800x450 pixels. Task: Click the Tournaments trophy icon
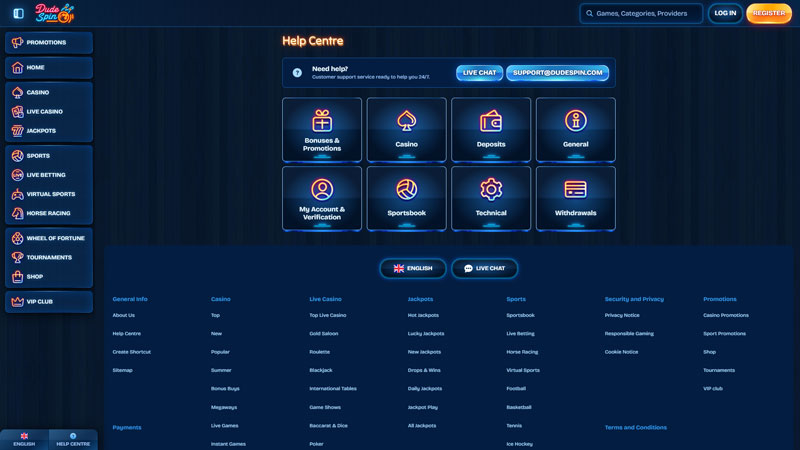[x=17, y=257]
